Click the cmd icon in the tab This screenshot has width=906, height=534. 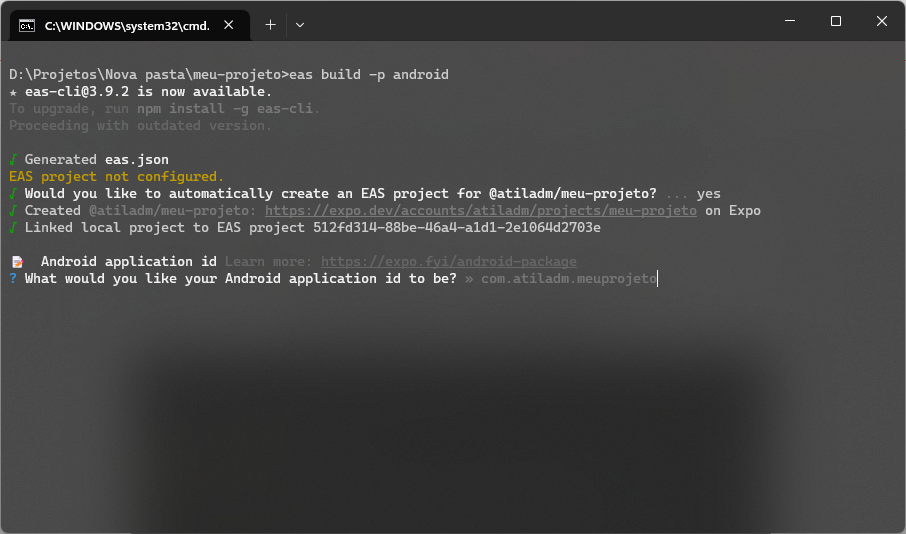[27, 25]
